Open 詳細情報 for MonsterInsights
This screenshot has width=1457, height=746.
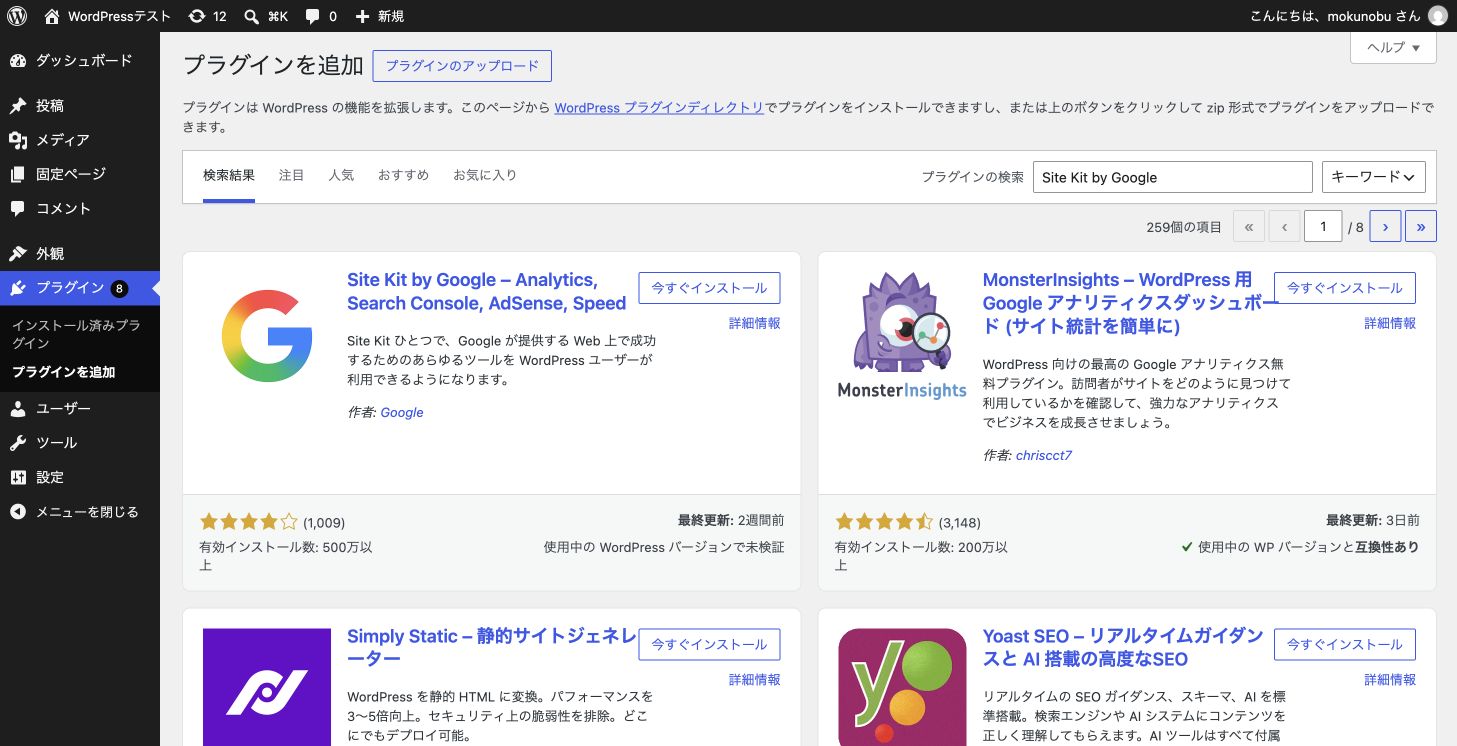click(x=1391, y=323)
